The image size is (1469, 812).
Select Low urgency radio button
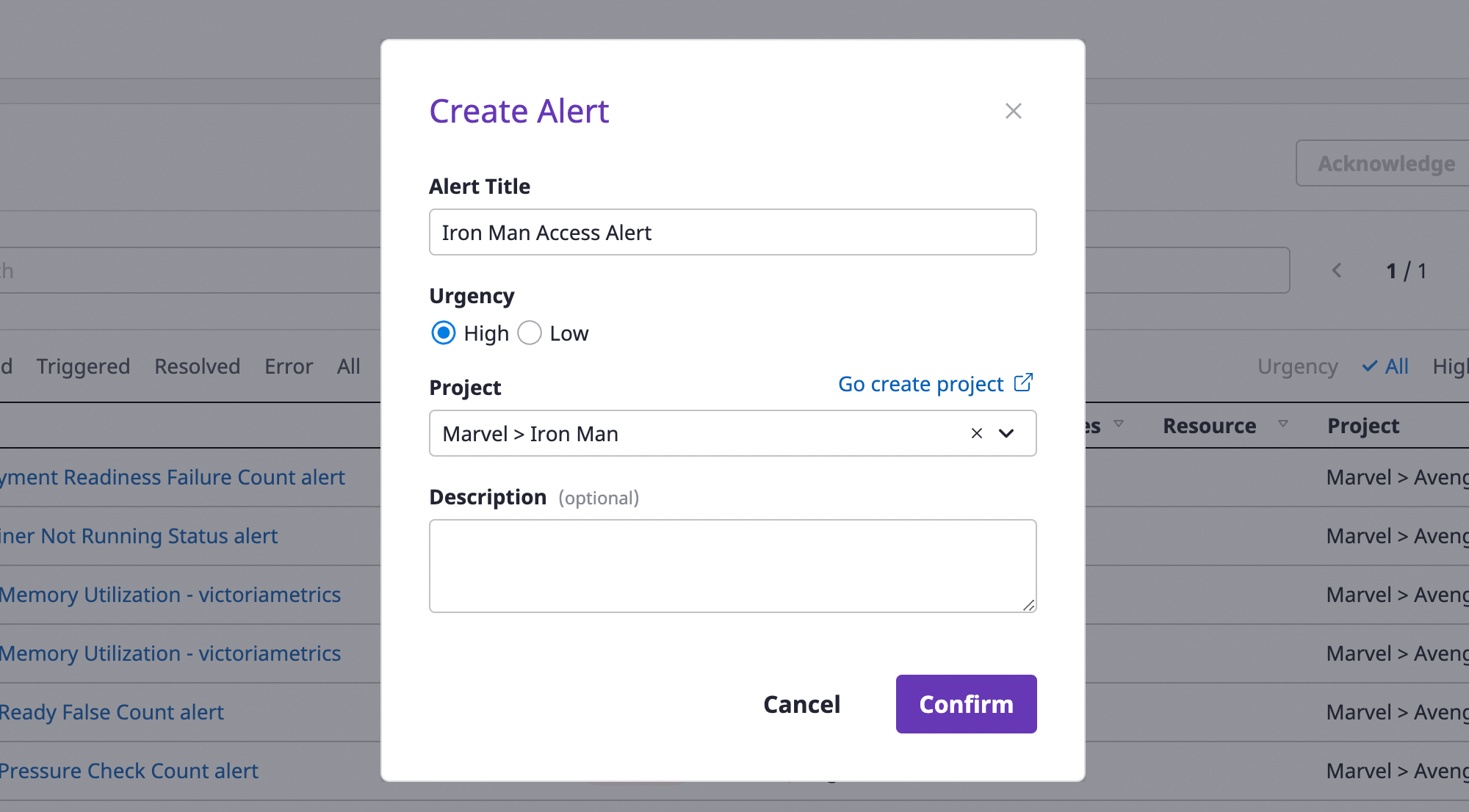[x=530, y=333]
